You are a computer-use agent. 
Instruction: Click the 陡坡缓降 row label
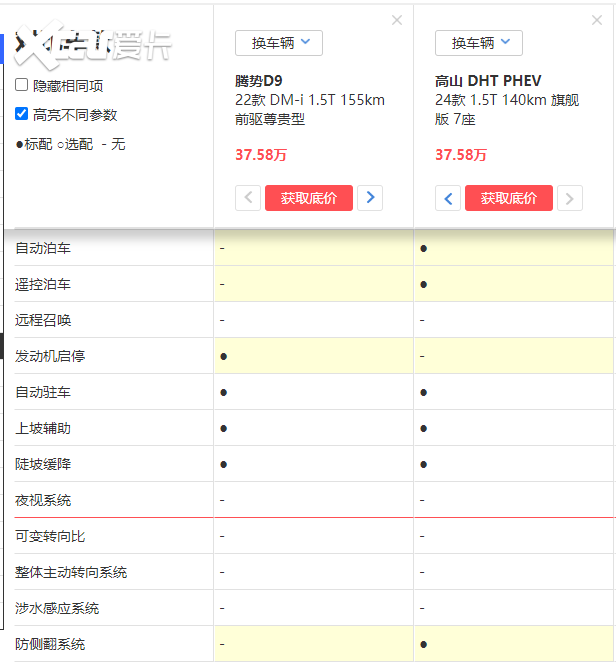click(x=43, y=464)
